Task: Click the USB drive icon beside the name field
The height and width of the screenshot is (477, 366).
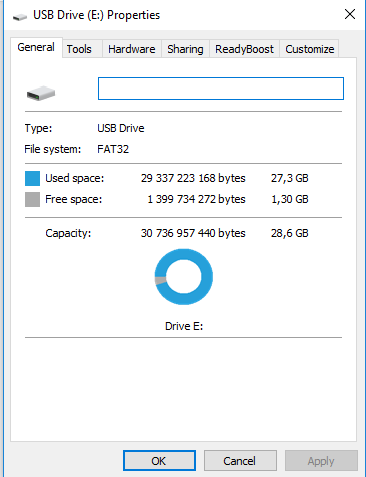Action: click(41, 93)
